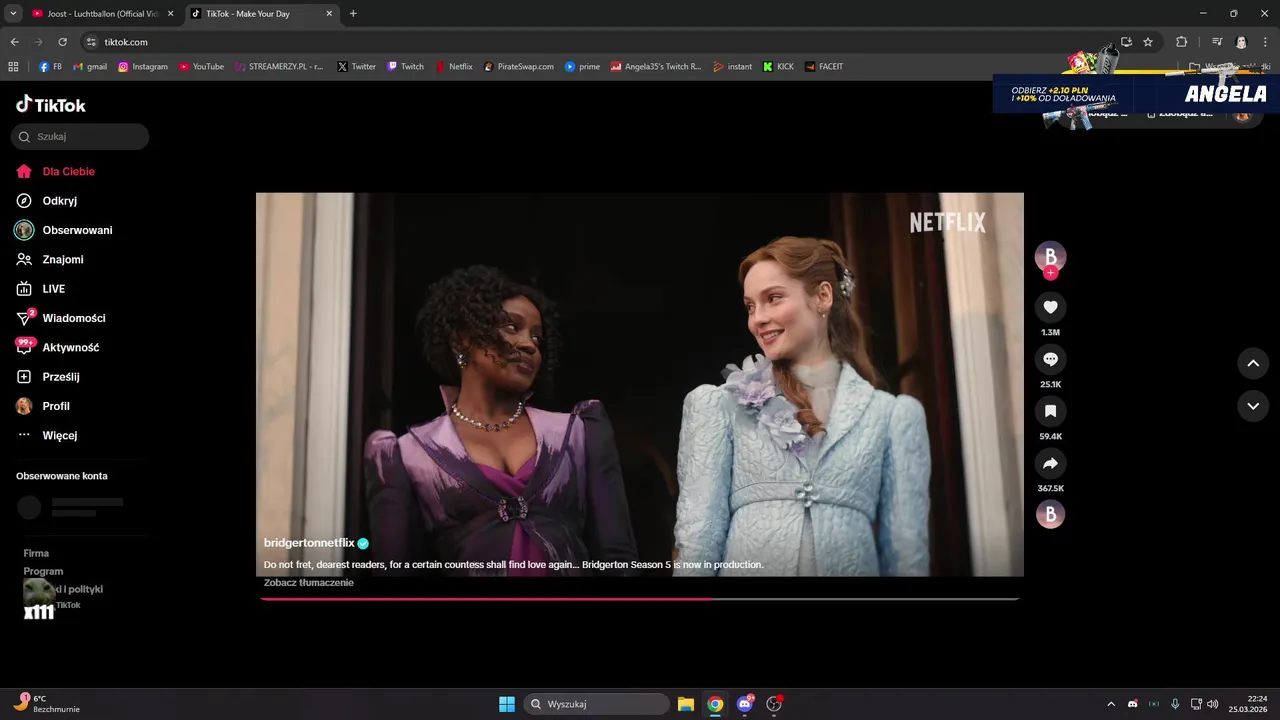Show hidden system tray icons
This screenshot has height=720, width=1280.
click(1110, 704)
